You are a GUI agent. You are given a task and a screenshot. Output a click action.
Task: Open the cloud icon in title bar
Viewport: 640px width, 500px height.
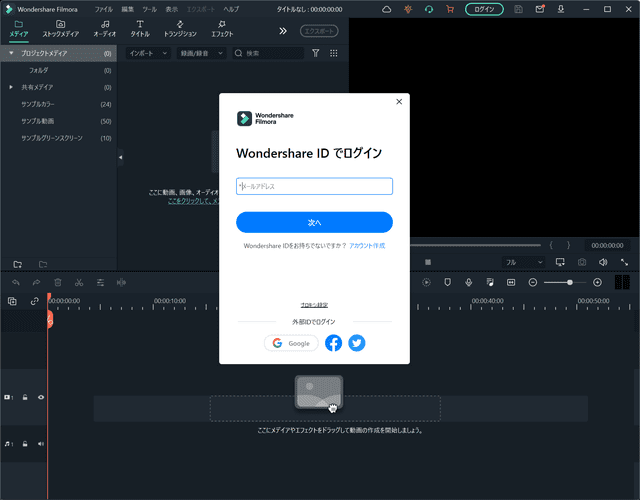pos(387,9)
